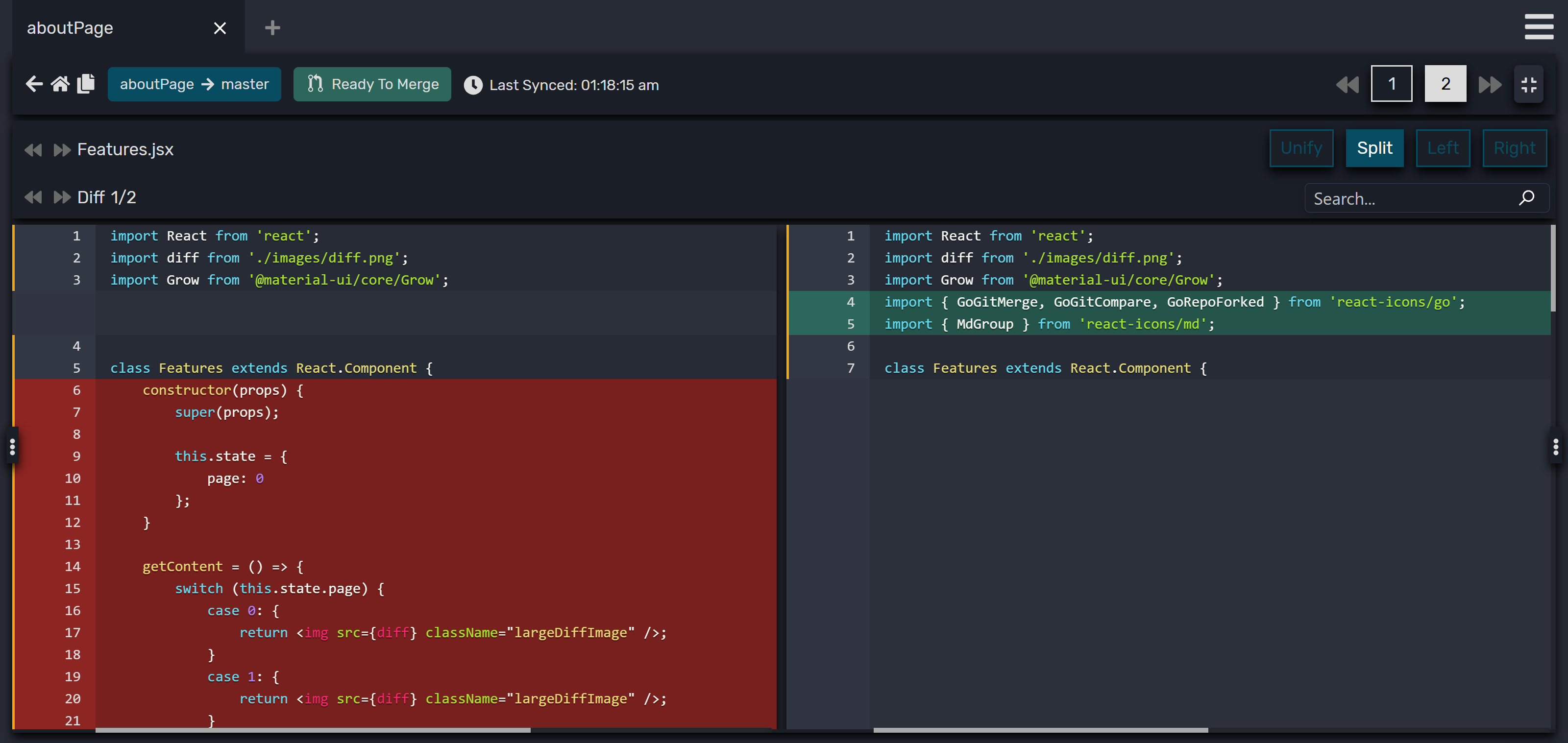Select the Split view mode
Image resolution: width=1568 pixels, height=743 pixels.
[1374, 148]
